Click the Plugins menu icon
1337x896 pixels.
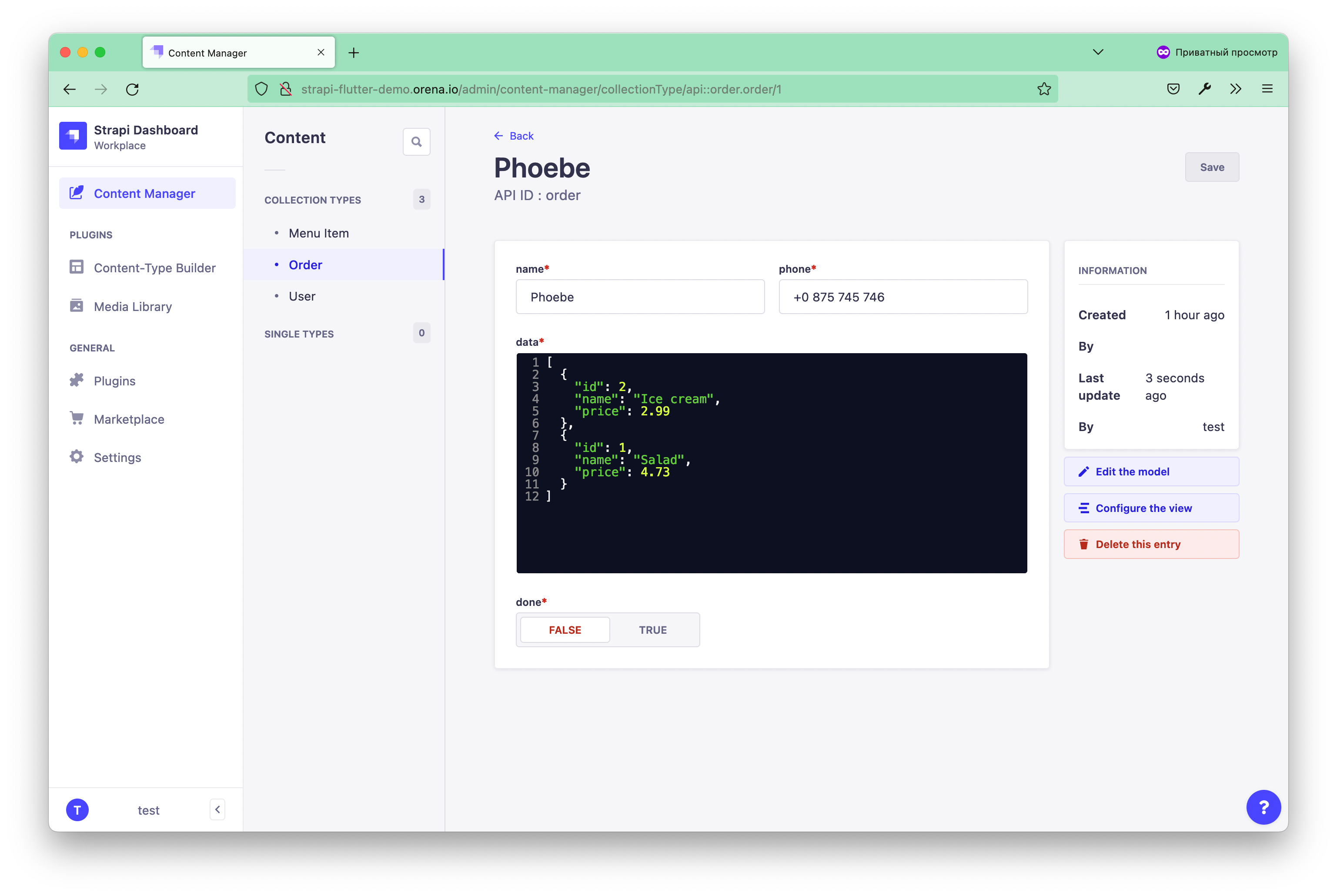click(x=77, y=381)
